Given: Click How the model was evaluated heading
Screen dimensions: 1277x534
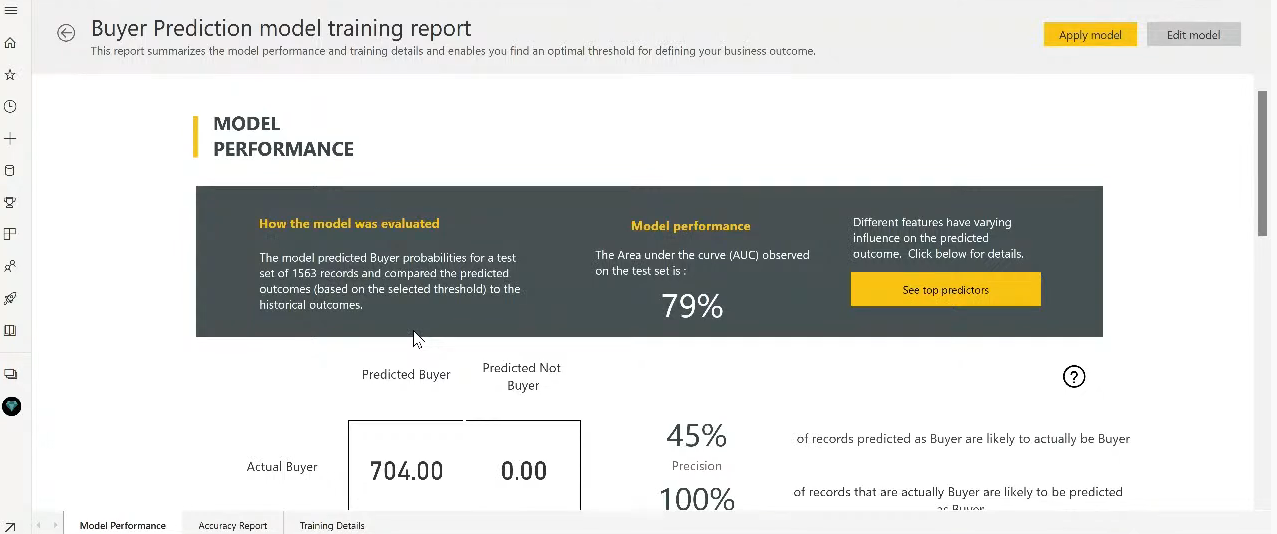Looking at the screenshot, I should pos(349,224).
